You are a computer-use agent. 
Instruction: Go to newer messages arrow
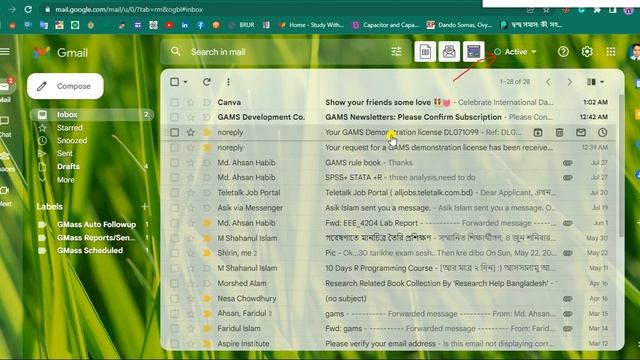(548, 82)
